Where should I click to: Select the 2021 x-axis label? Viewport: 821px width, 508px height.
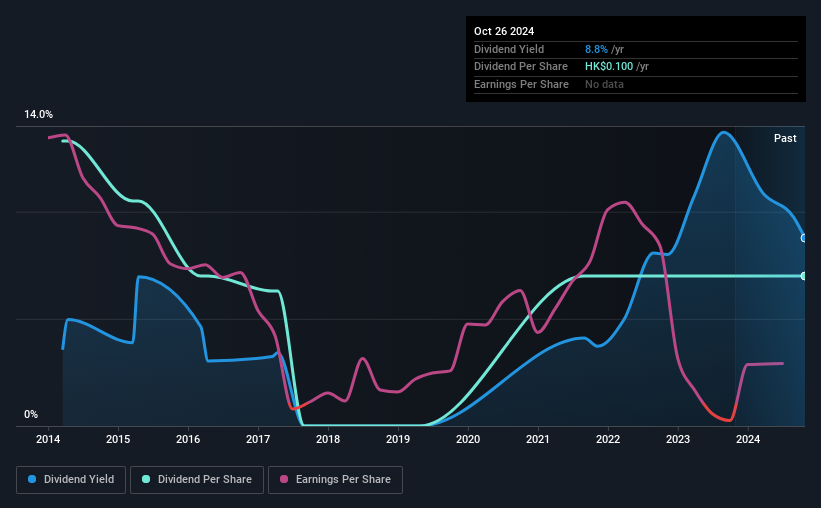(538, 439)
